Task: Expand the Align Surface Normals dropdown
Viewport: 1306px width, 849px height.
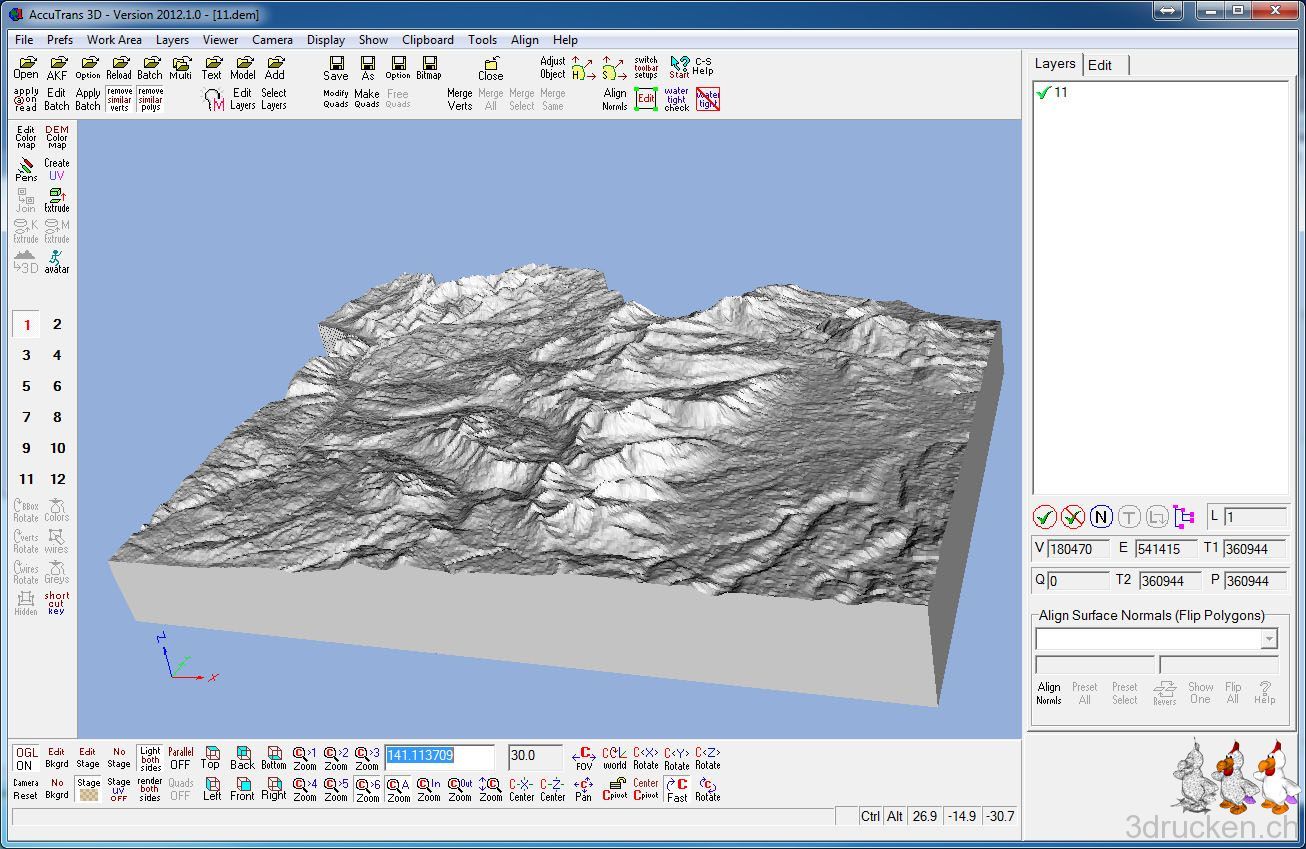Action: point(1269,639)
